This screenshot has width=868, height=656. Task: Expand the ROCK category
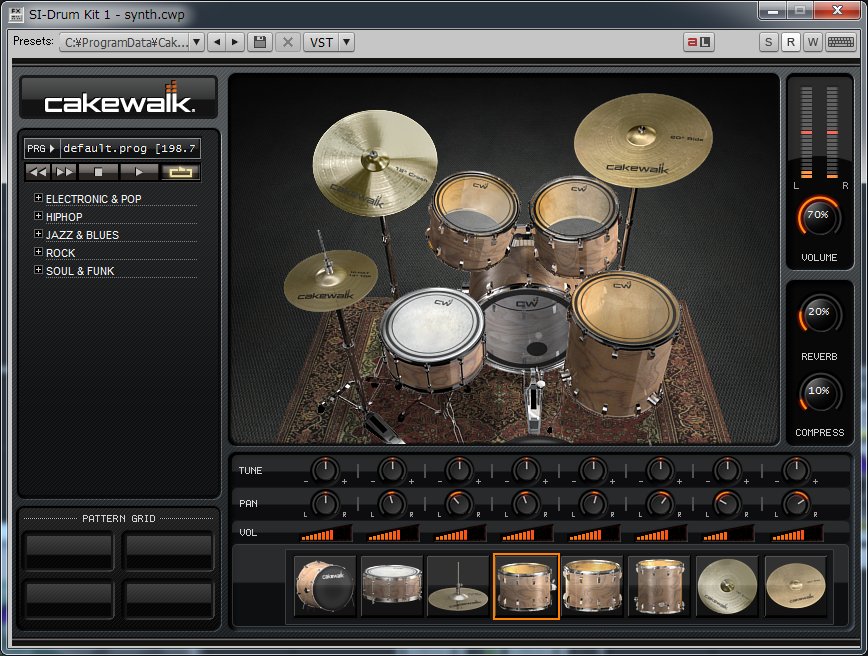click(x=38, y=252)
